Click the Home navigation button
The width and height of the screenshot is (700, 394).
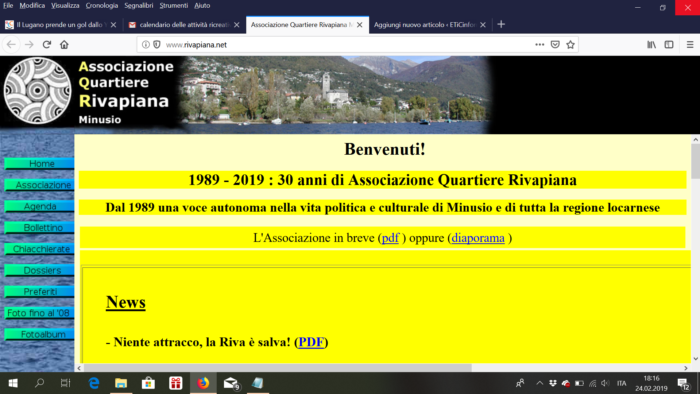click(39, 164)
